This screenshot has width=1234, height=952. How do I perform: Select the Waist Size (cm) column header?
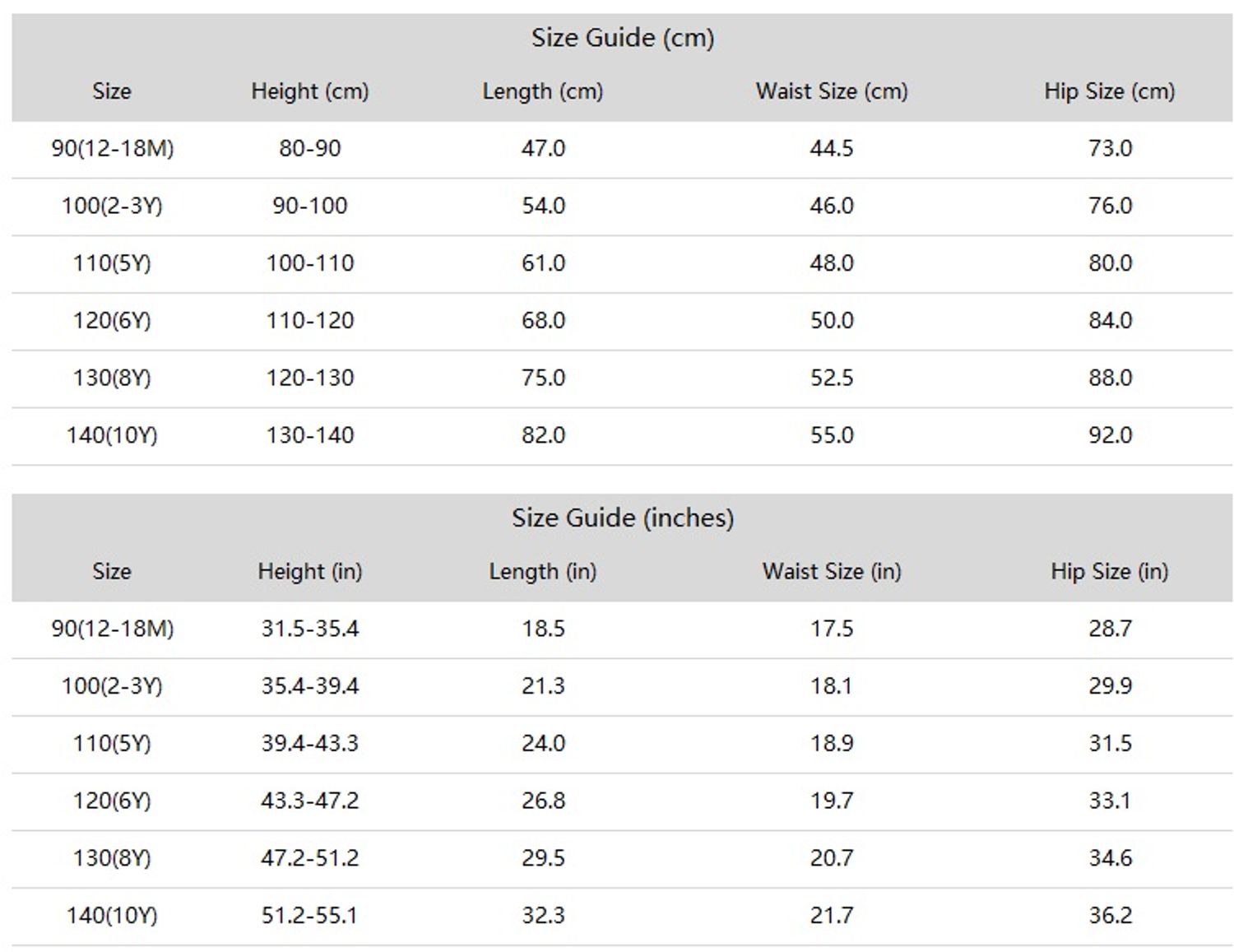pos(832,91)
